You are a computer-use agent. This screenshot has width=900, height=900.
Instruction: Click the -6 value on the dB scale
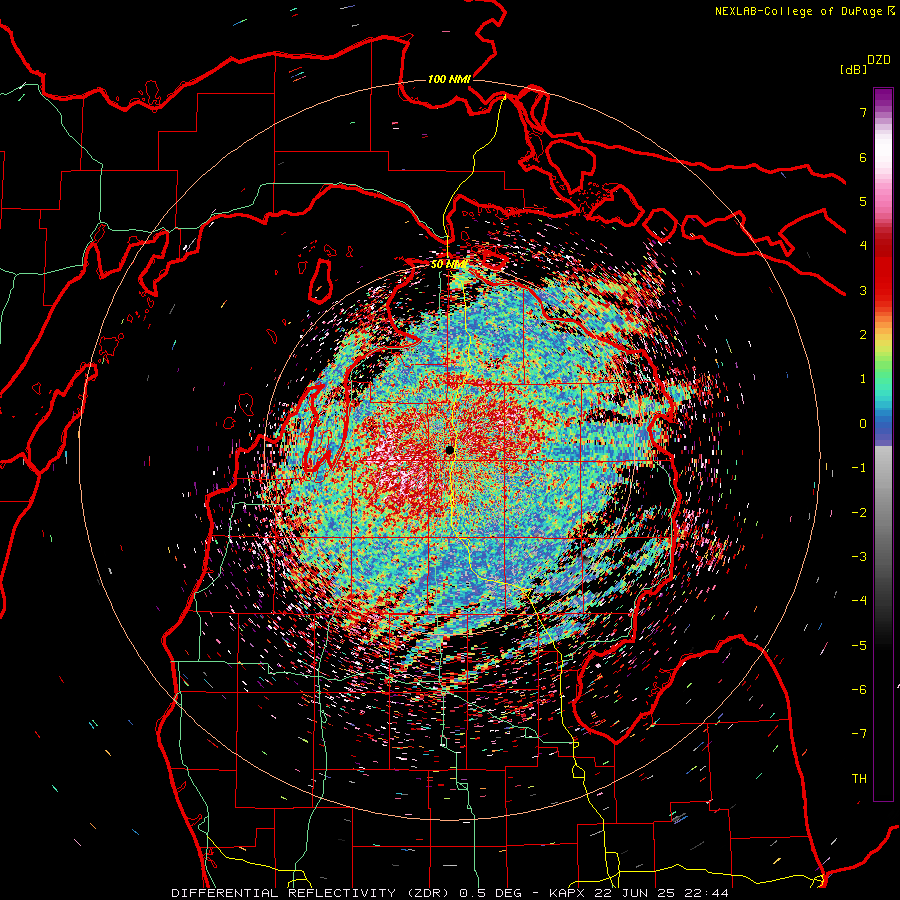point(859,690)
